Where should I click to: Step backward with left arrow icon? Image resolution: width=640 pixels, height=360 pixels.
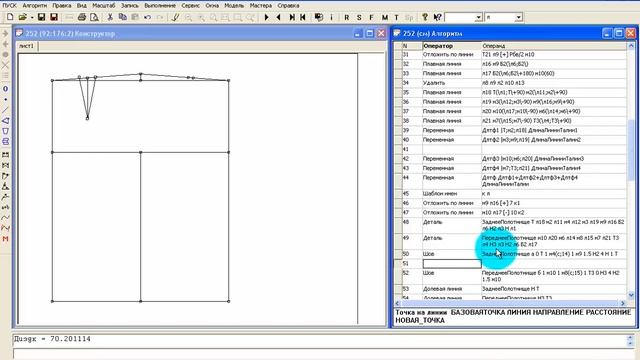[279, 17]
